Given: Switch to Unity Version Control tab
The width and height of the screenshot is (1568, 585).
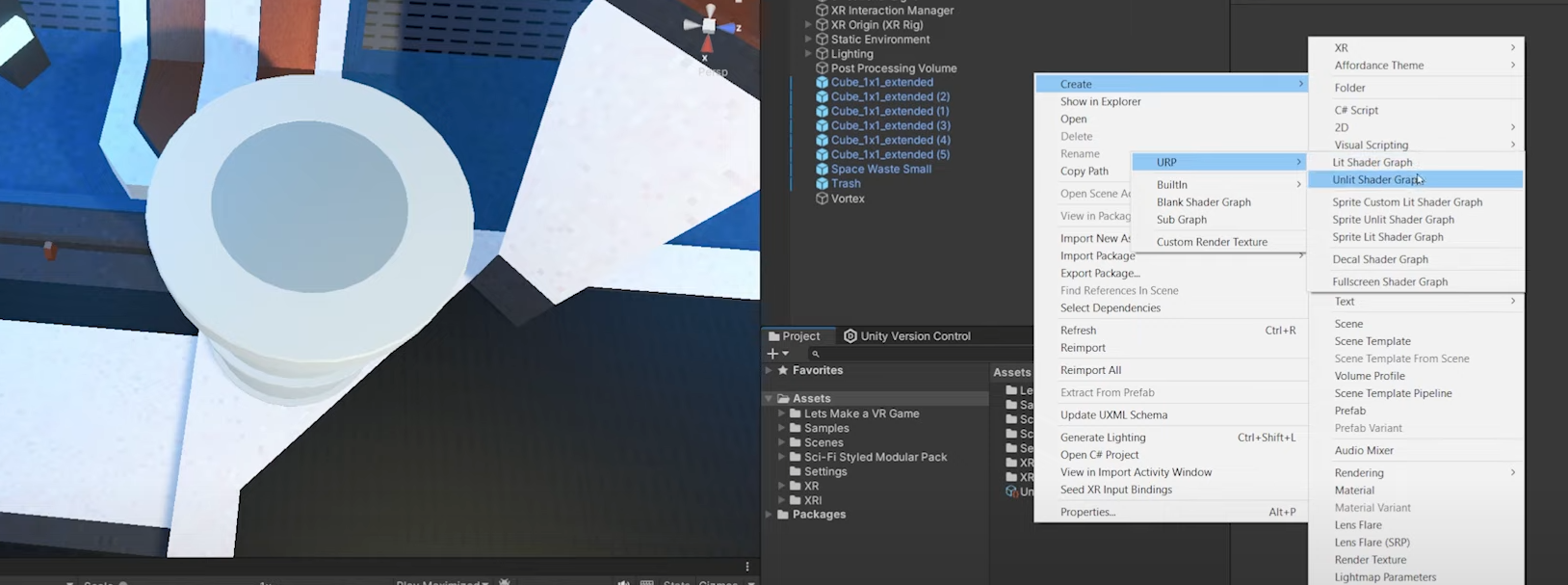Looking at the screenshot, I should [906, 336].
